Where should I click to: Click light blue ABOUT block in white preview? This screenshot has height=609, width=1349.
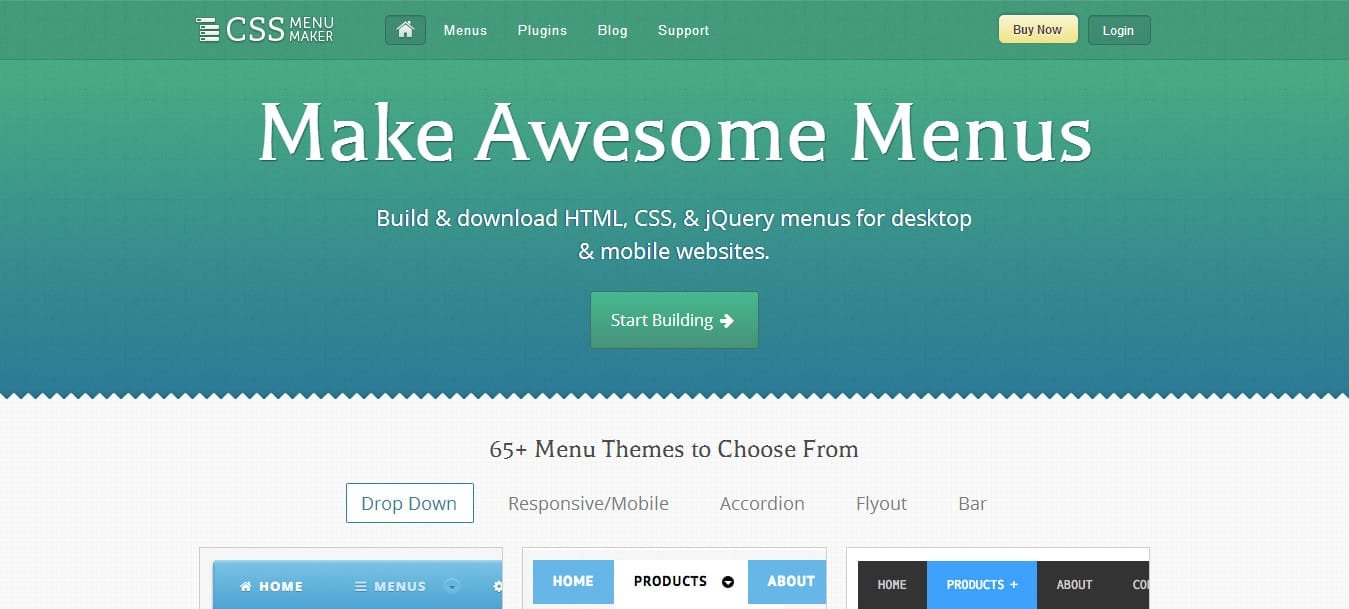click(787, 581)
